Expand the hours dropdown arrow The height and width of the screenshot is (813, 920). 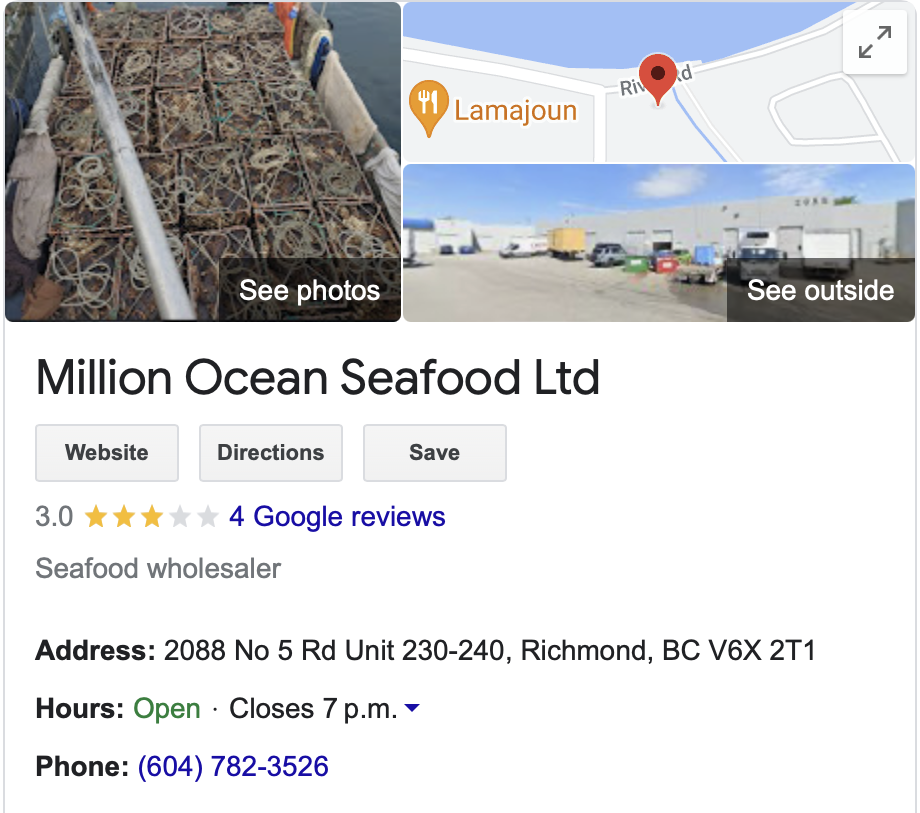411,709
